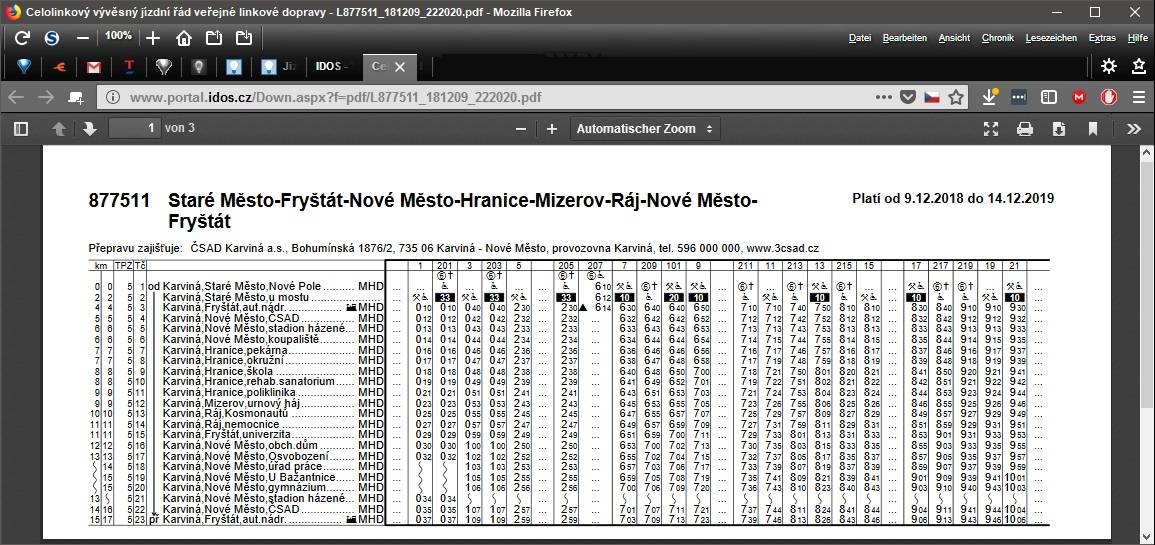Image resolution: width=1155 pixels, height=545 pixels.
Task: Bookmark this page with the star
Action: [955, 97]
